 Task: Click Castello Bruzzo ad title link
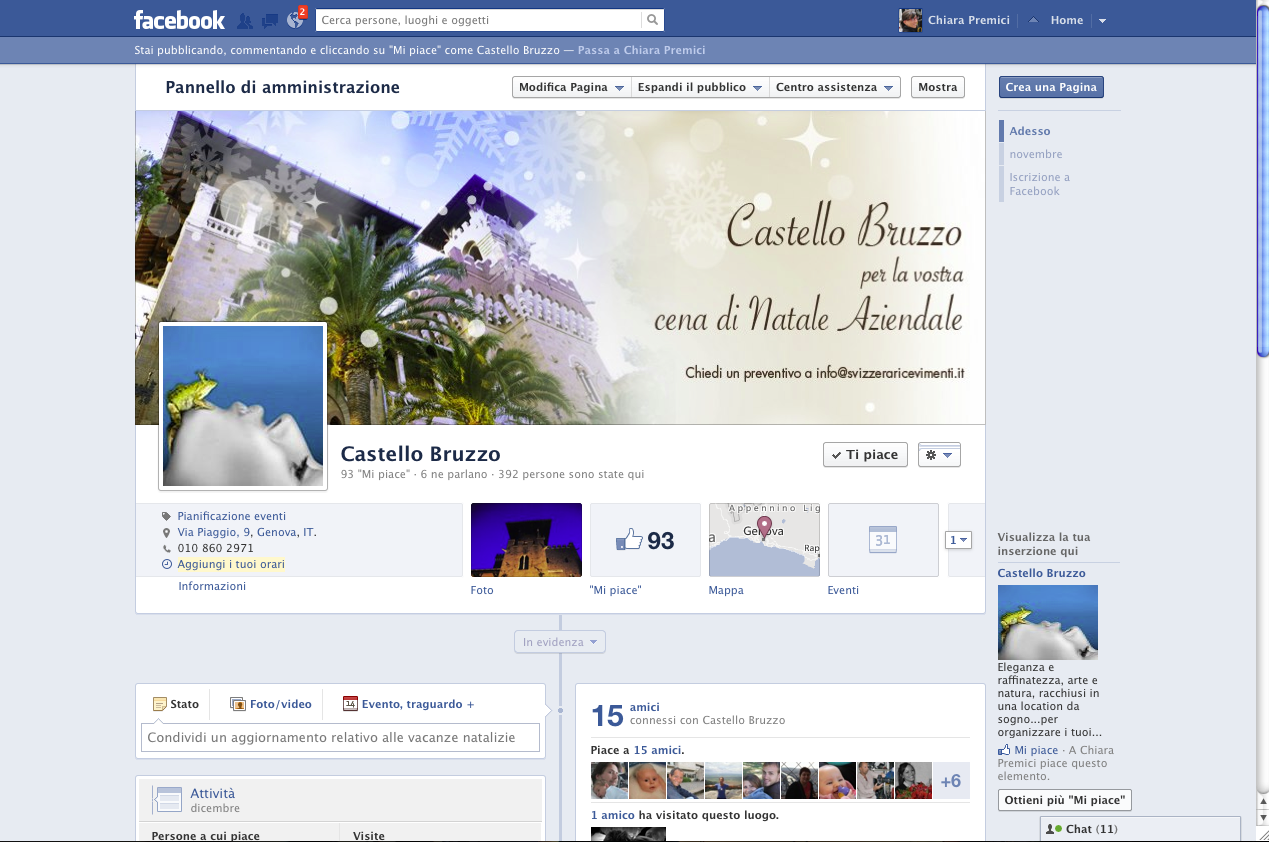pos(1041,573)
